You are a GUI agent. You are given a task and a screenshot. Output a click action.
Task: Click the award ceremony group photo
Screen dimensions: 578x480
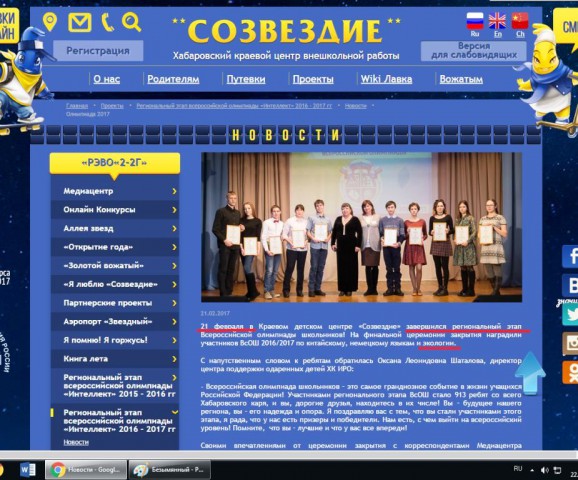click(361, 227)
